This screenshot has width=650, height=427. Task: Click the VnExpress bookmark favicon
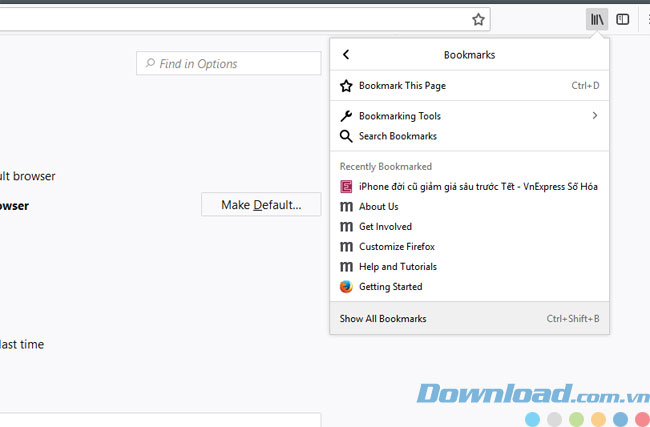click(x=346, y=186)
